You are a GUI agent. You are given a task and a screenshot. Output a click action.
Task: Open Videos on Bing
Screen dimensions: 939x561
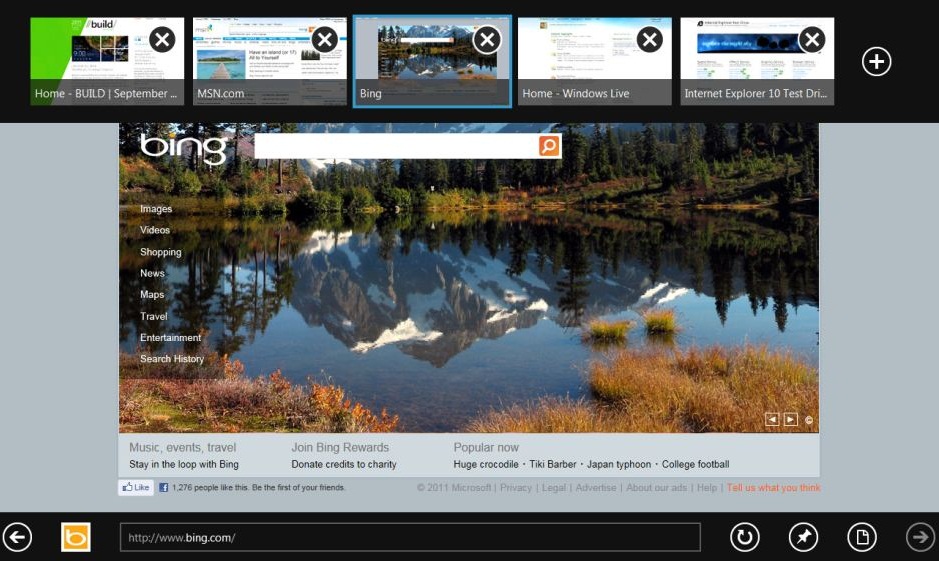[155, 230]
